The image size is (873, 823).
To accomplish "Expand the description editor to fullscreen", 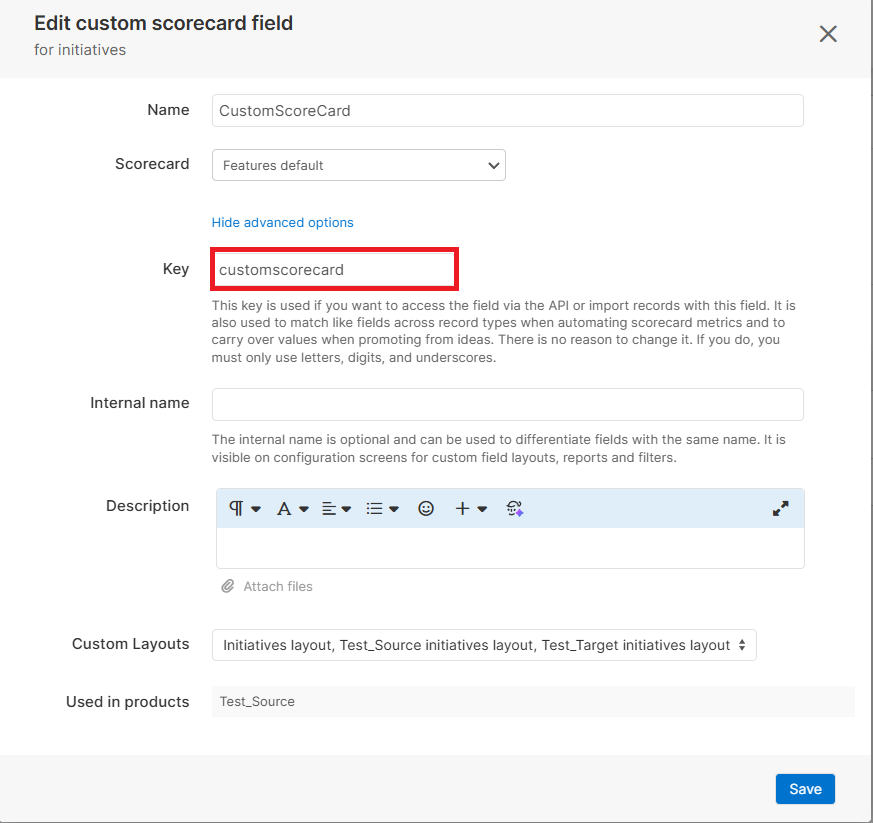I will point(781,509).
